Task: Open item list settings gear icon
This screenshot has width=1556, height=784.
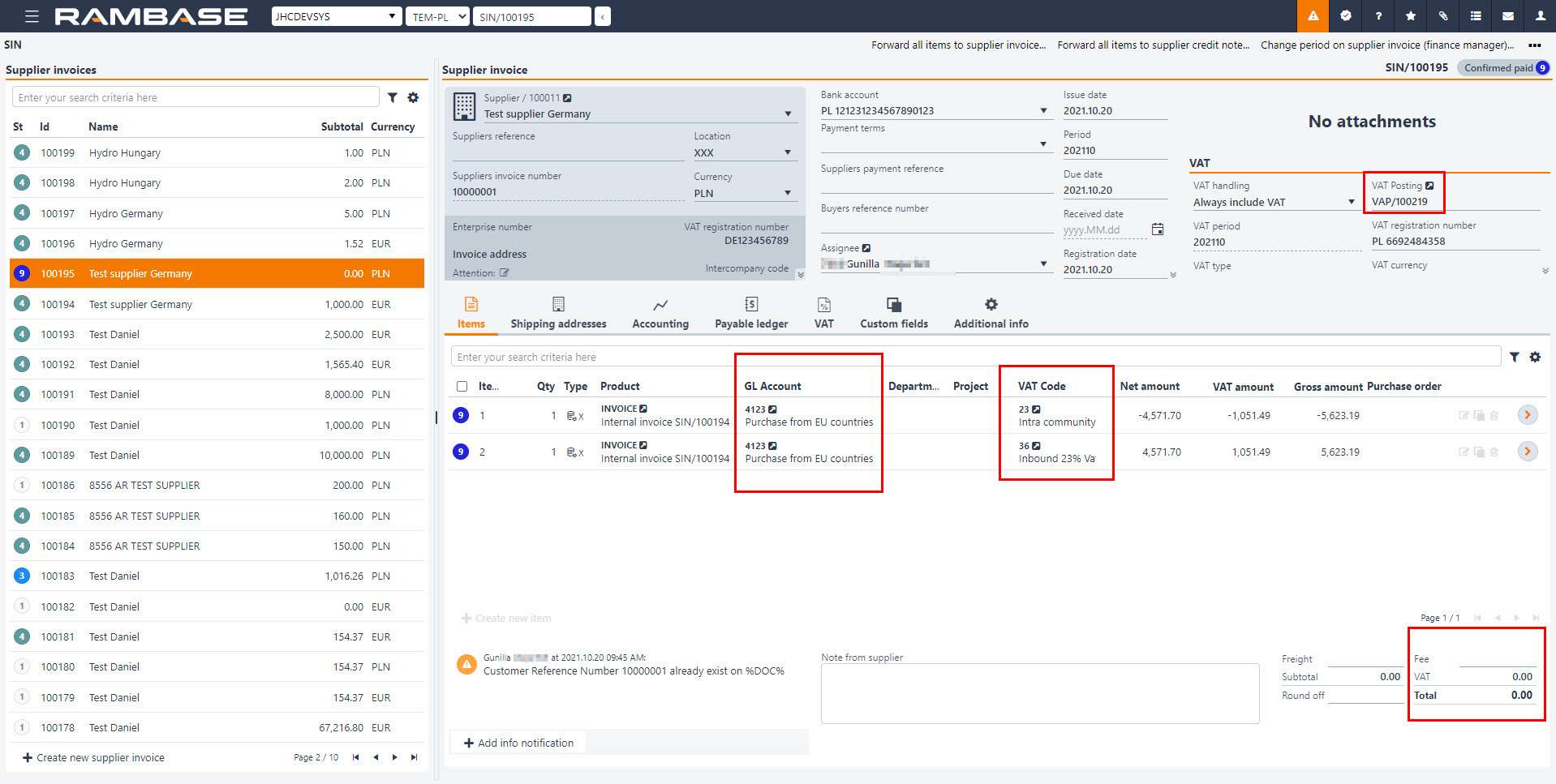Action: pos(1535,358)
